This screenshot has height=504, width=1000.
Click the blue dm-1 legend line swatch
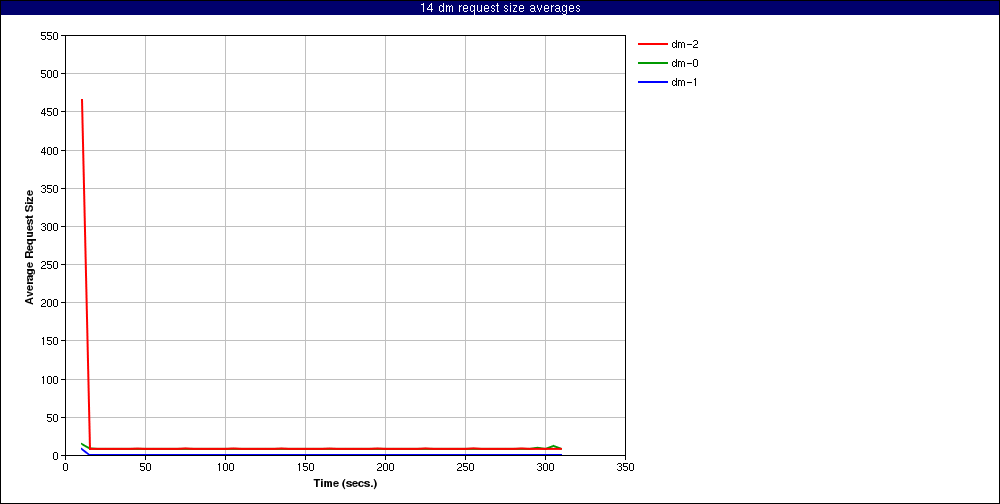652,82
